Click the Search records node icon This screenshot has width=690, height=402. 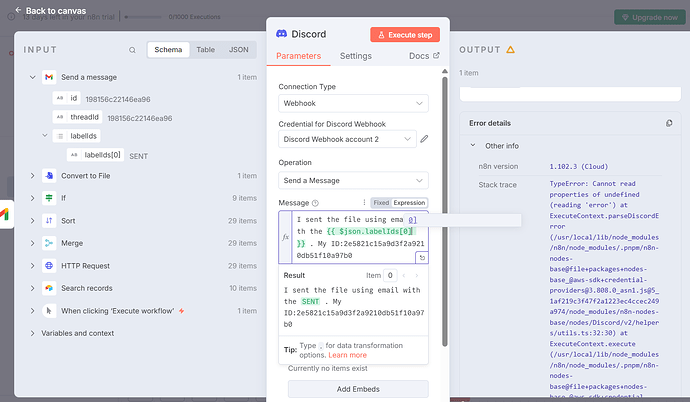coord(49,288)
